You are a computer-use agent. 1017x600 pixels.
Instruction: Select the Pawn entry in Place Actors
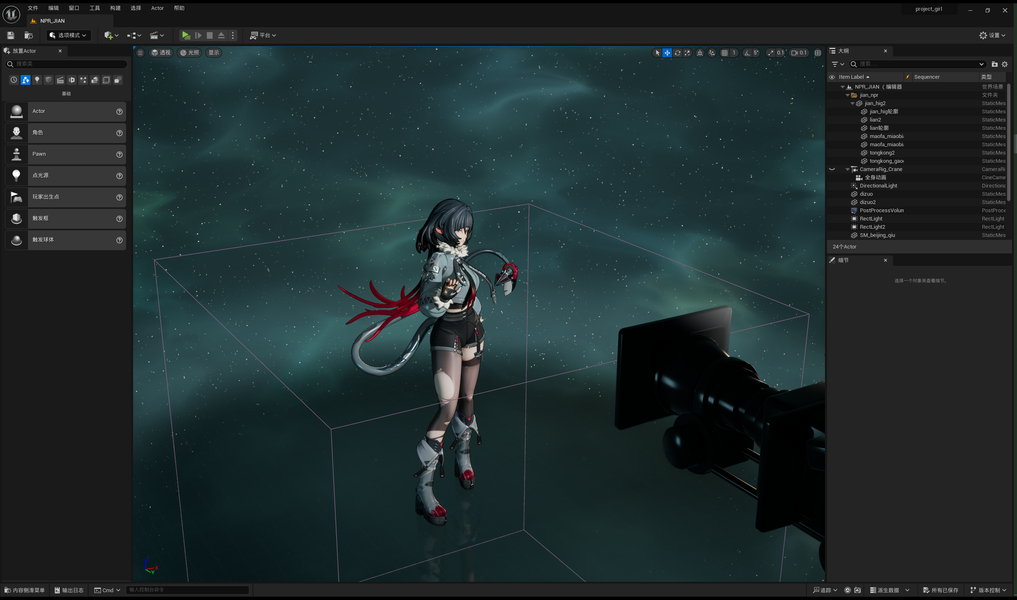[x=66, y=154]
